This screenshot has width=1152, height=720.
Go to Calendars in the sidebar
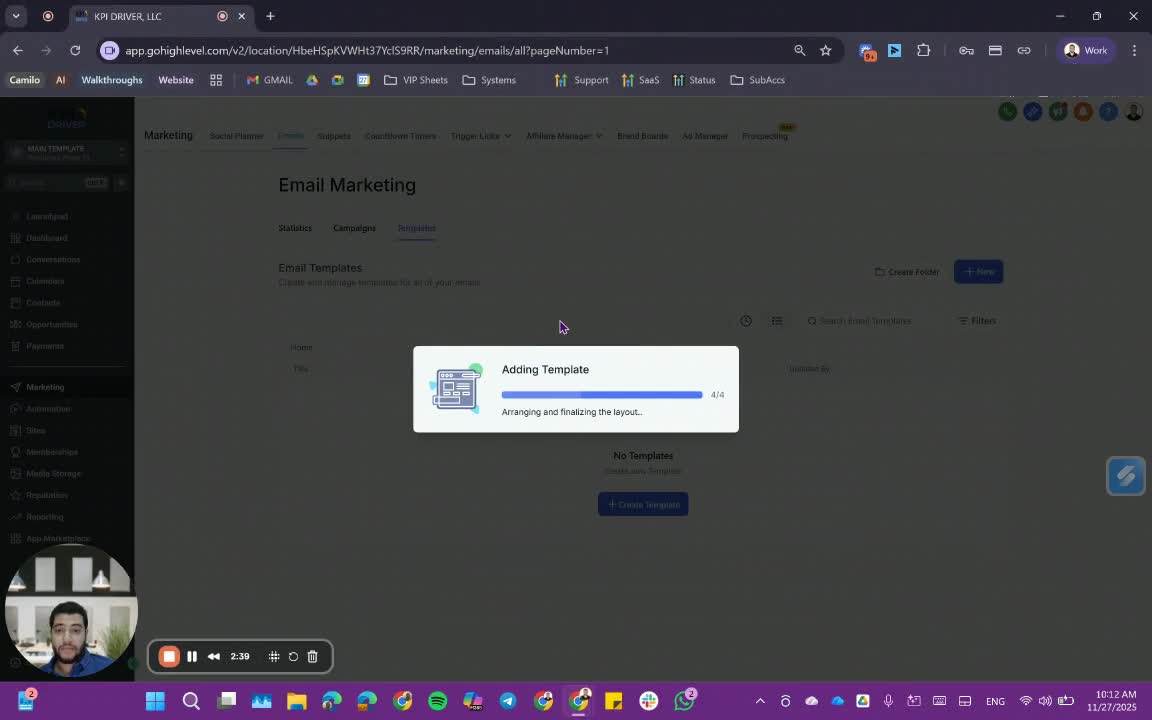click(45, 281)
